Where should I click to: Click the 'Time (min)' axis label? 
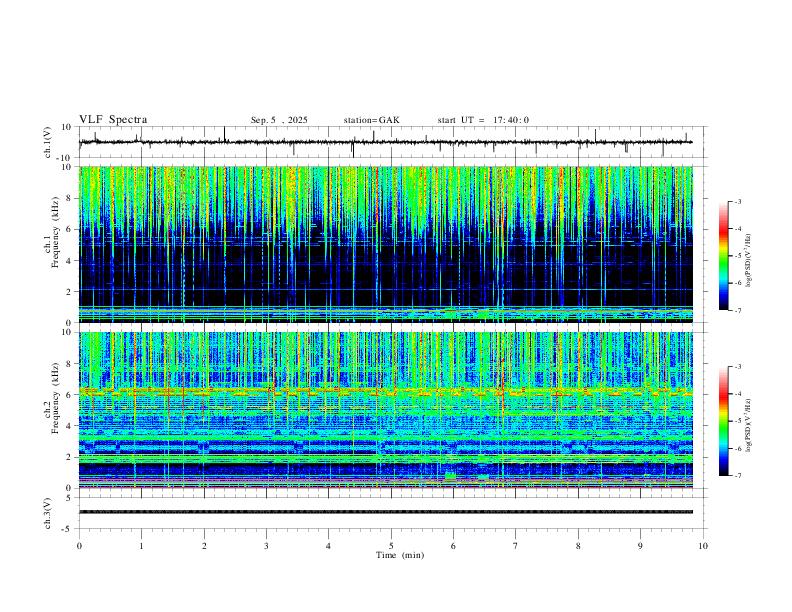pyautogui.click(x=400, y=555)
